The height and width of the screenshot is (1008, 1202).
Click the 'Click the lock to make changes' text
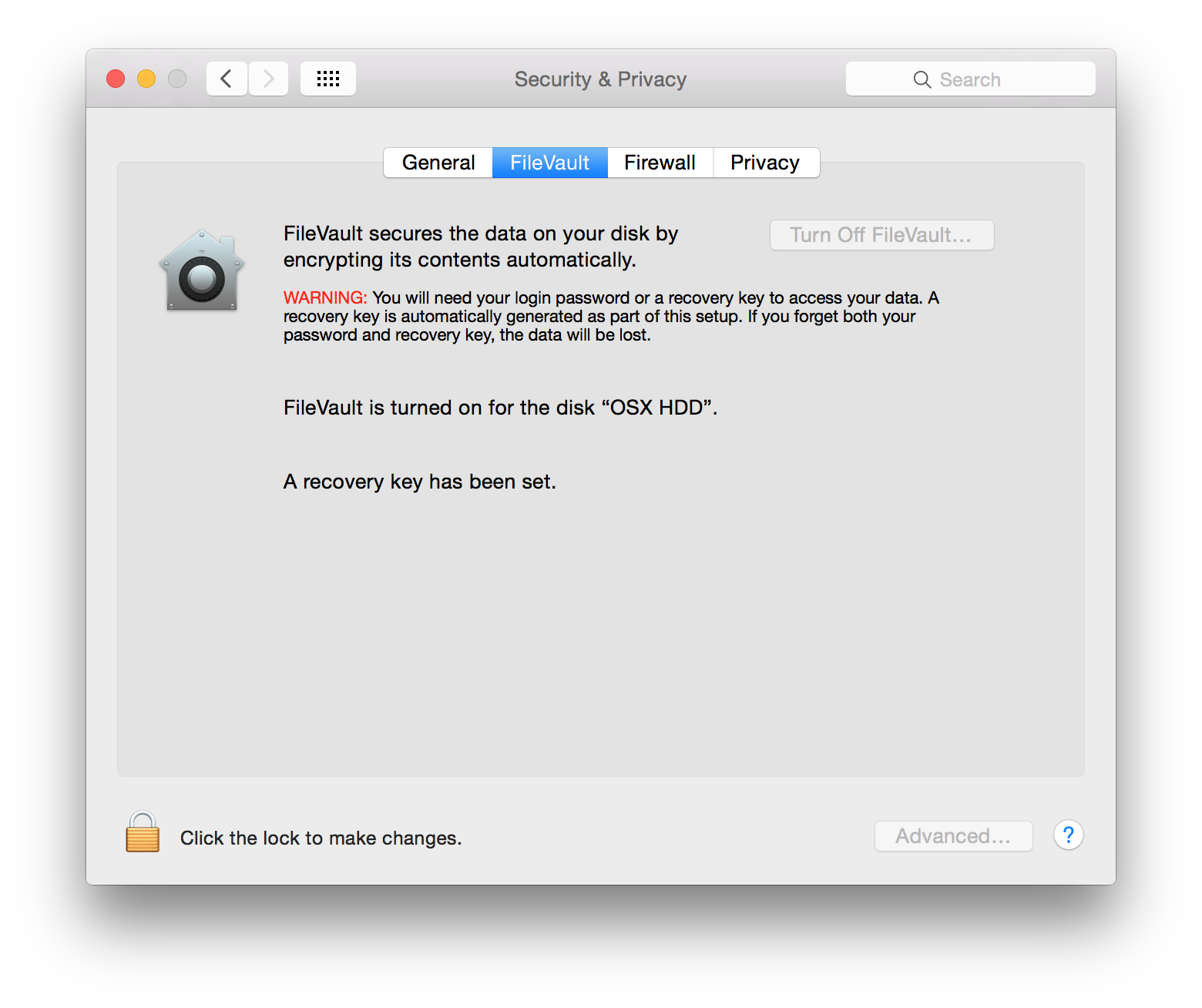[321, 838]
